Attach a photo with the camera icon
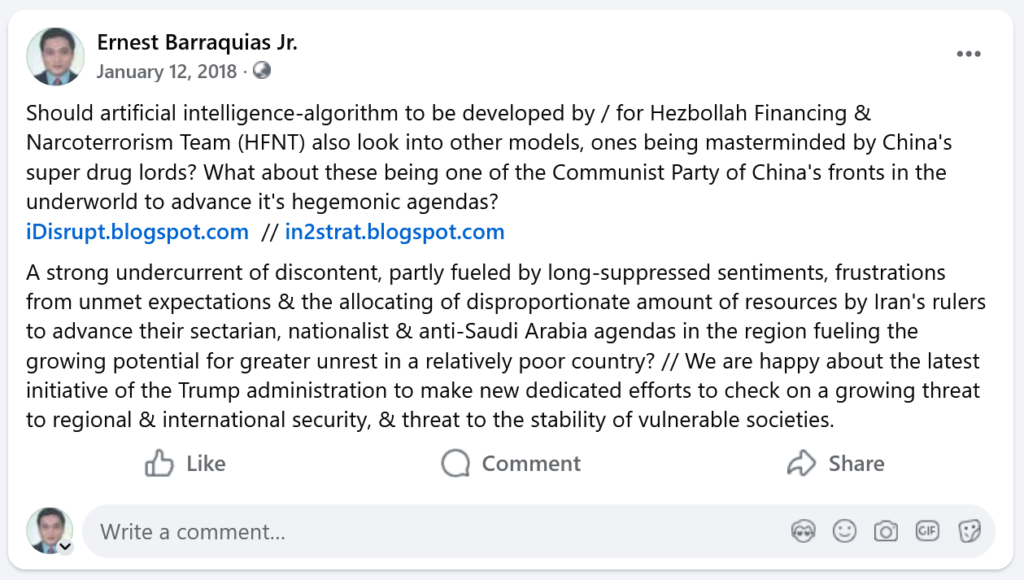 886,531
